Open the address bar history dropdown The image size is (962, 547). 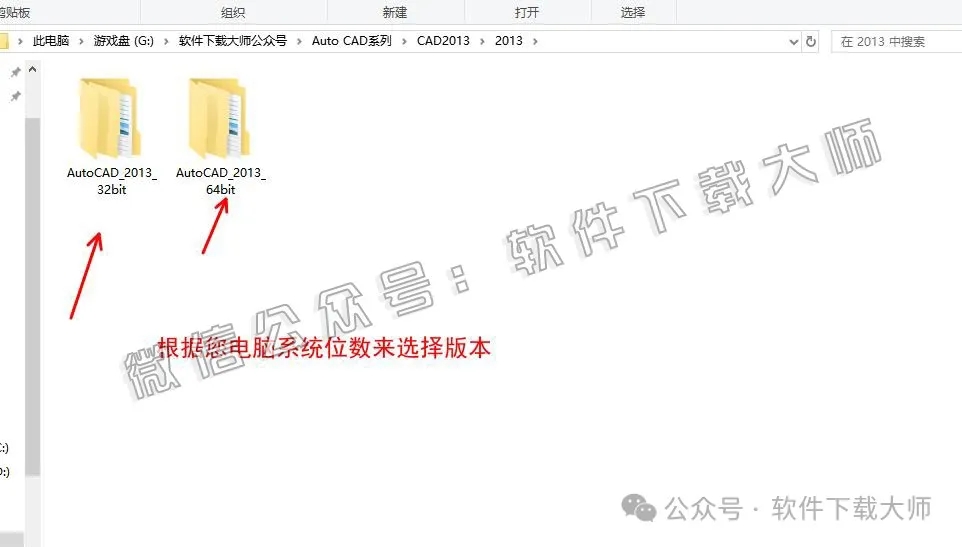coord(793,42)
